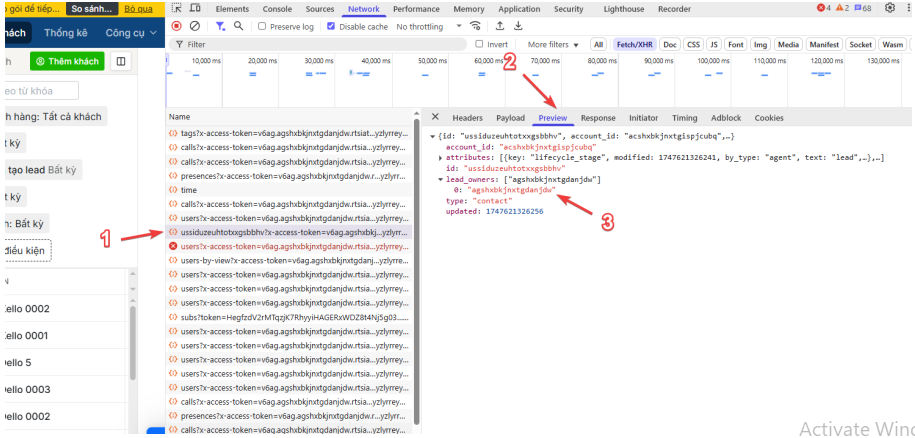Toggle the device toolbar icon
The height and width of the screenshot is (438, 915).
coord(195,9)
